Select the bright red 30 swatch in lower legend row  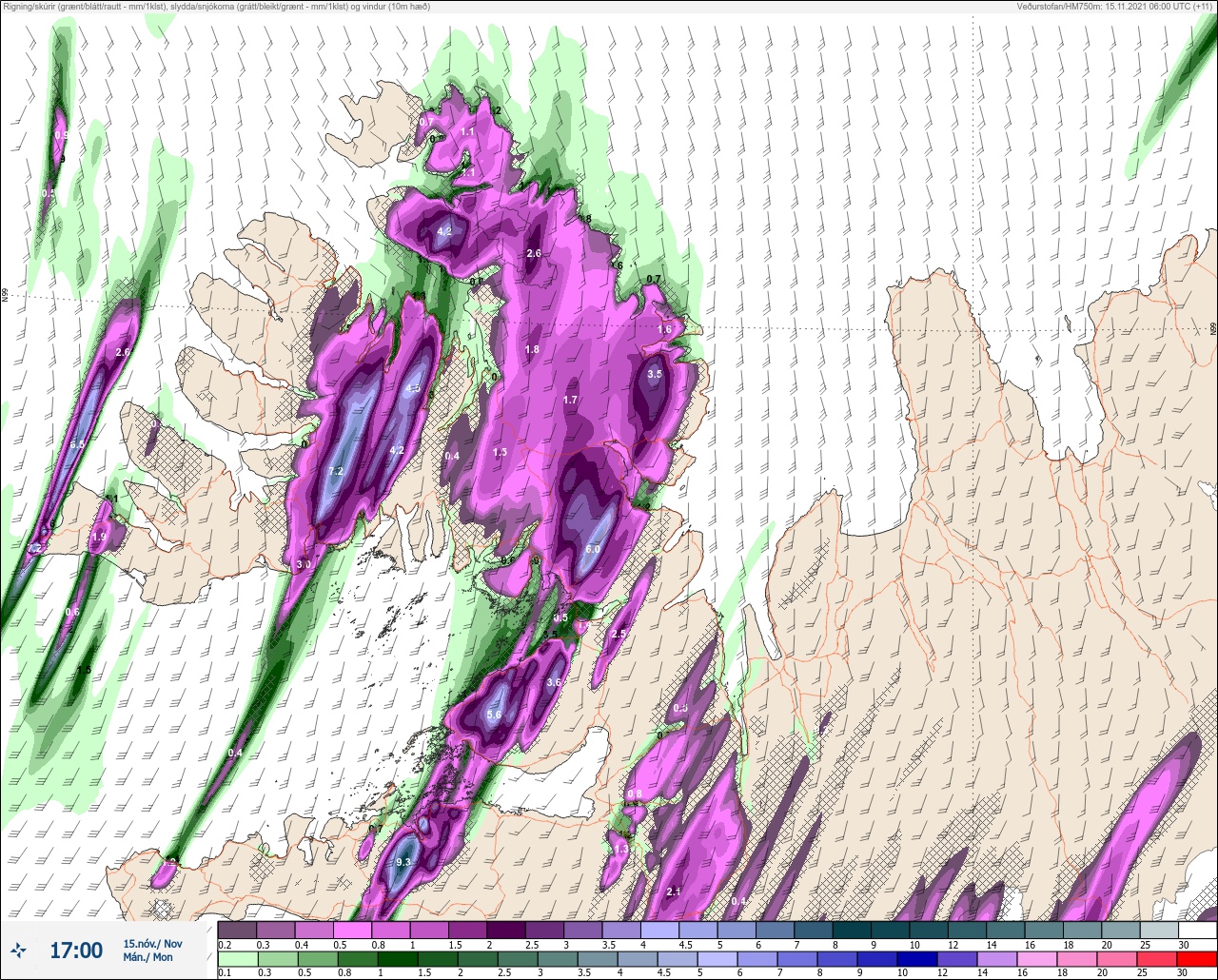point(1197,958)
